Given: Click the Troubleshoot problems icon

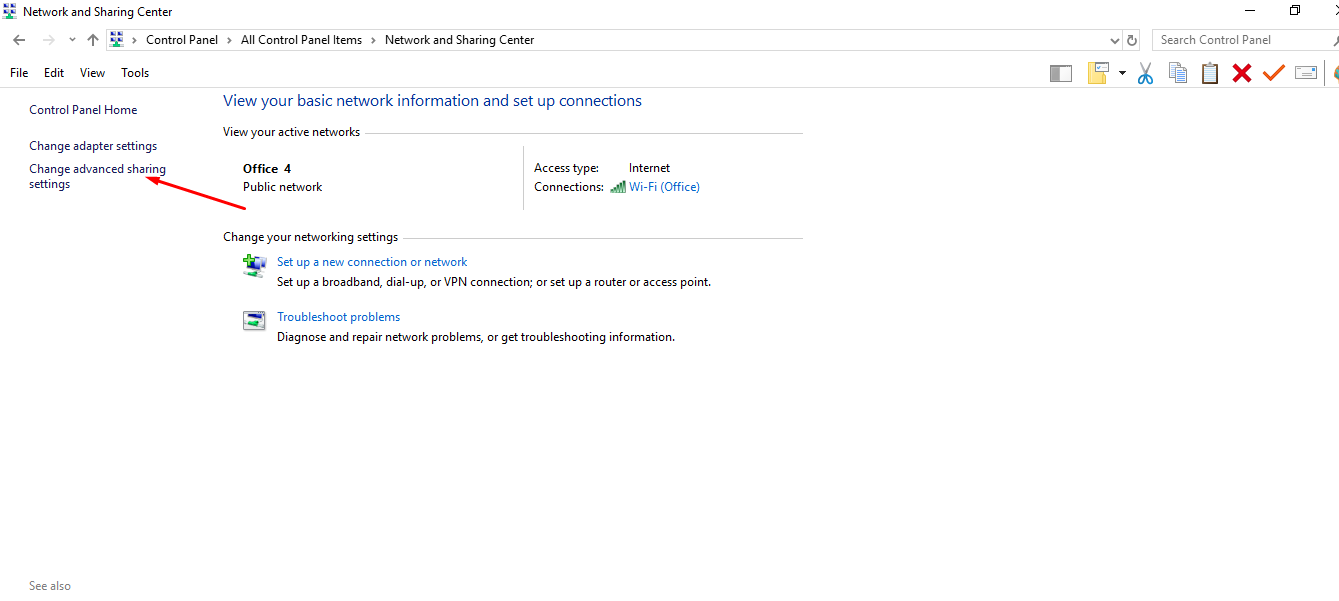Looking at the screenshot, I should pos(254,320).
